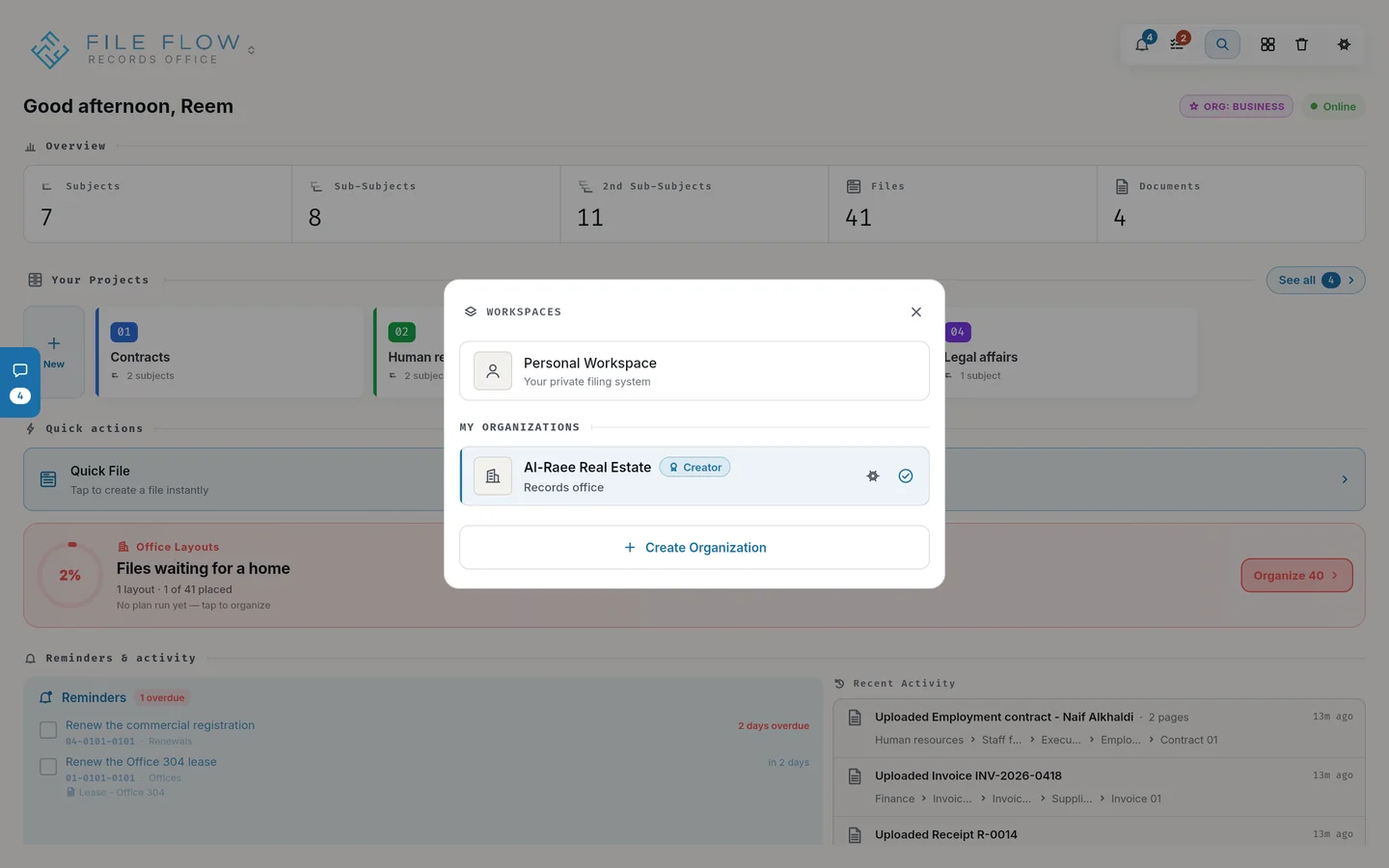Click the search magnifier button
Screen dimensions: 1389x868
[x=1222, y=44]
